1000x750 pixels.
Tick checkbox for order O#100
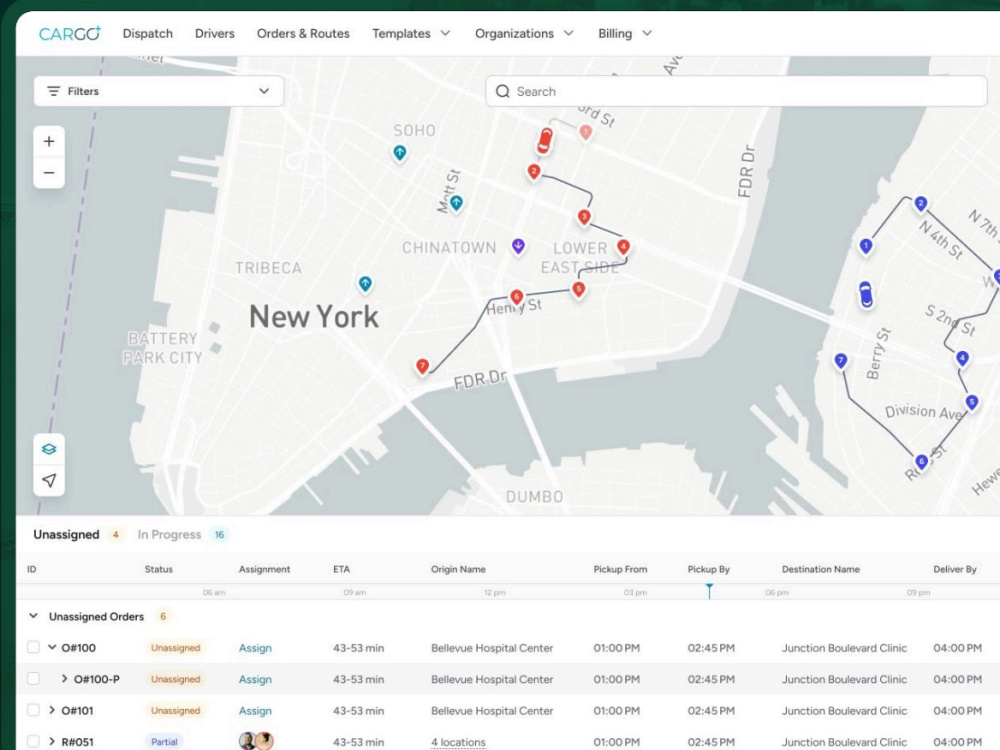click(33, 647)
